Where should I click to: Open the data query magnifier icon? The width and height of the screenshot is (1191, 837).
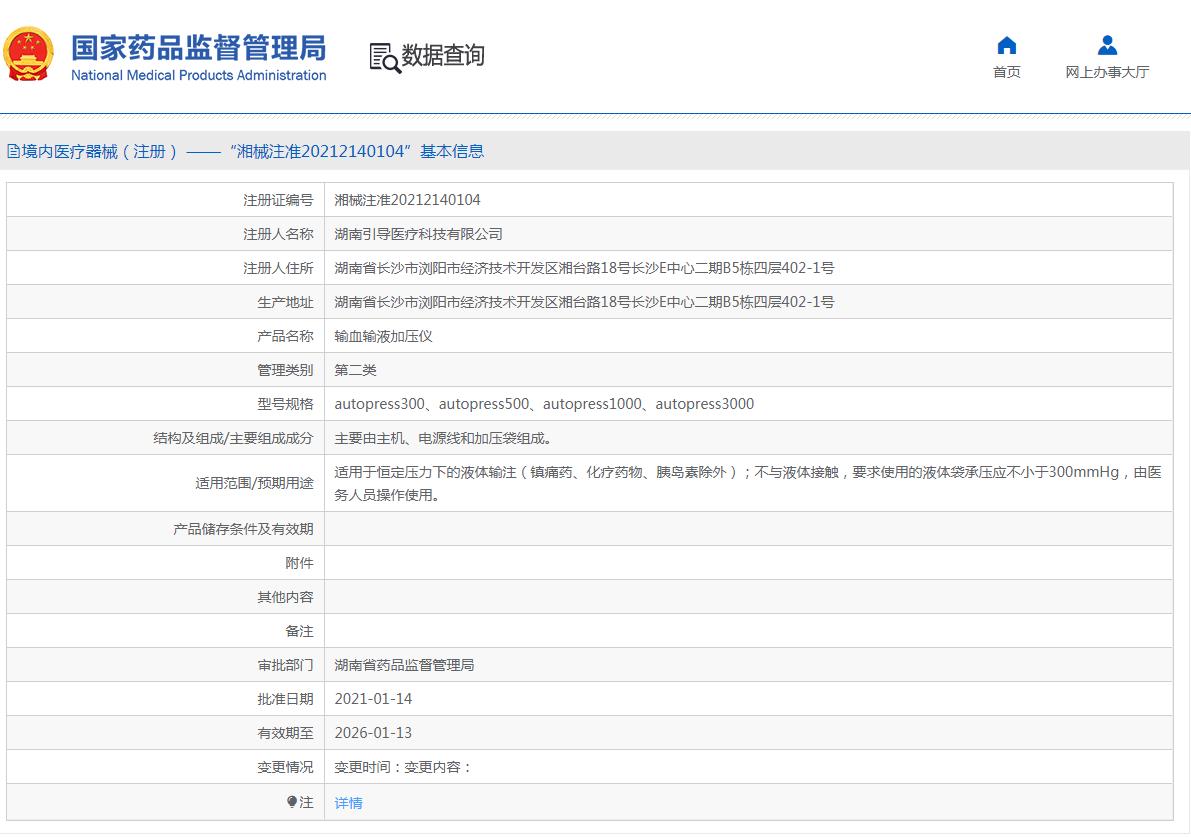point(385,58)
